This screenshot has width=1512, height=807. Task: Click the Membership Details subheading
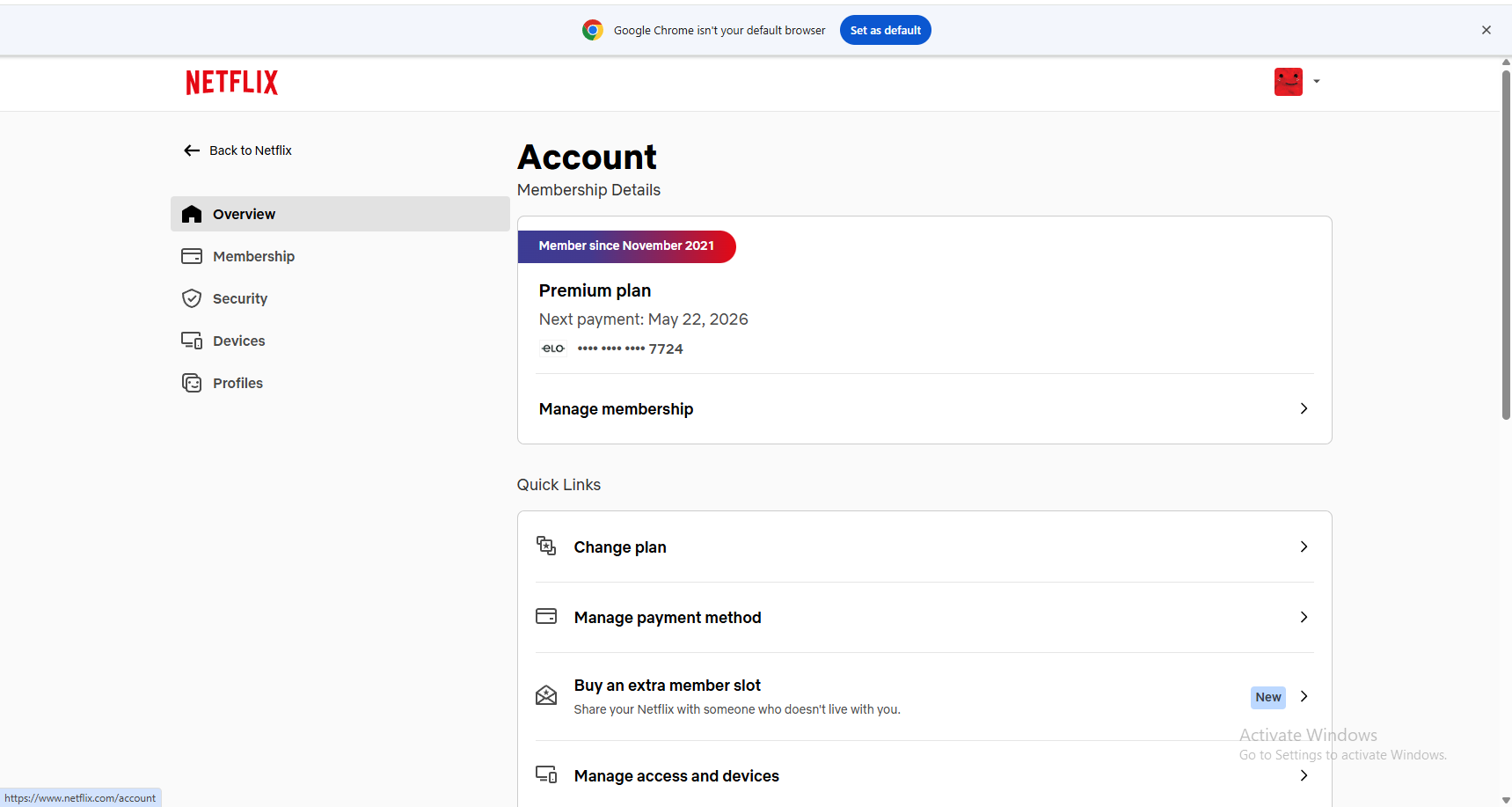[588, 190]
